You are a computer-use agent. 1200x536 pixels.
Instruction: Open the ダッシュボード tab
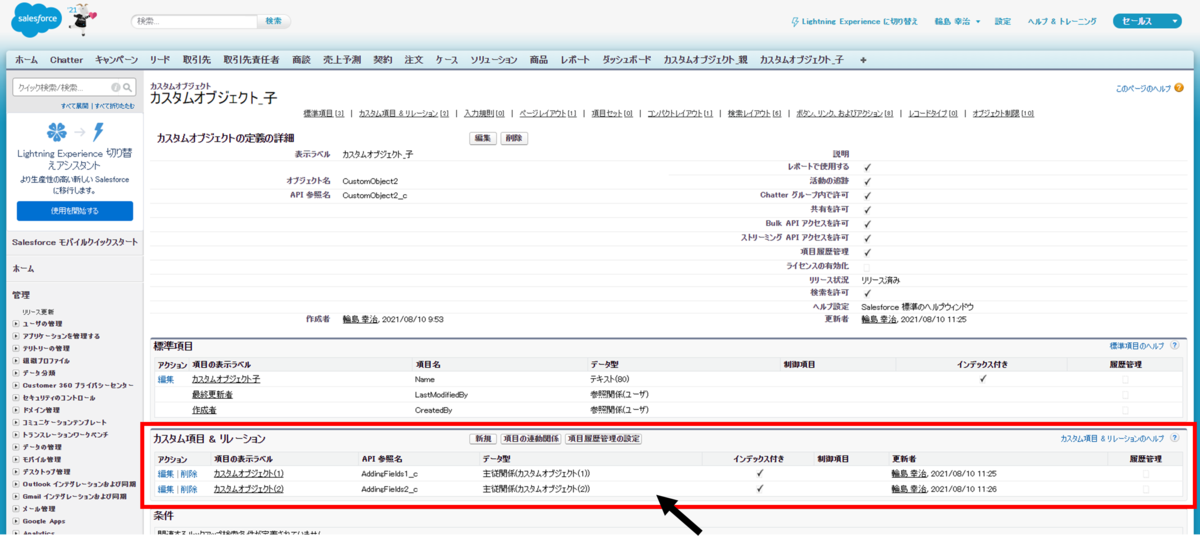[628, 60]
